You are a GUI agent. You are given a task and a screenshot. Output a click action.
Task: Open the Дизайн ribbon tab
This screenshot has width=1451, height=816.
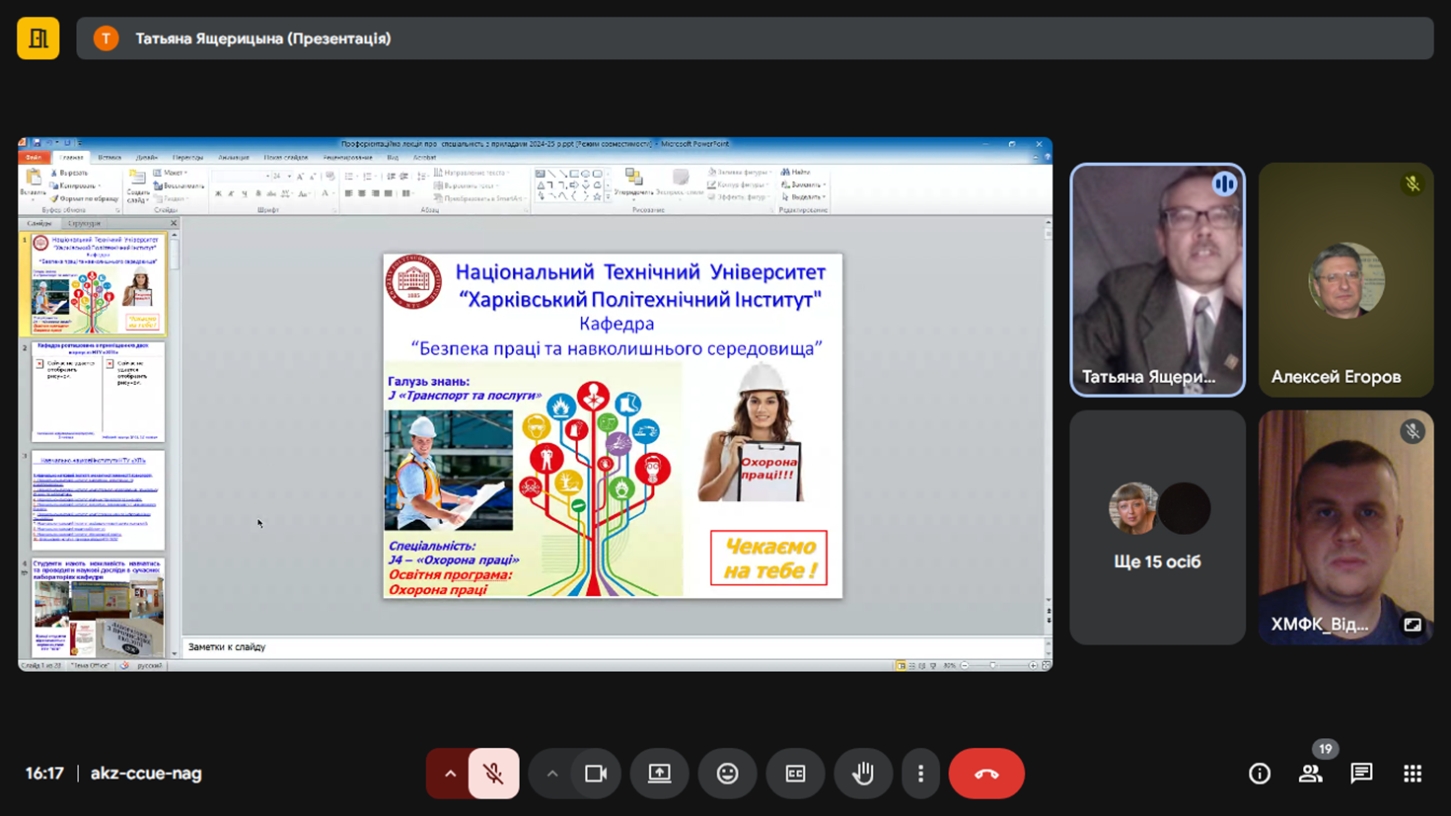(147, 158)
